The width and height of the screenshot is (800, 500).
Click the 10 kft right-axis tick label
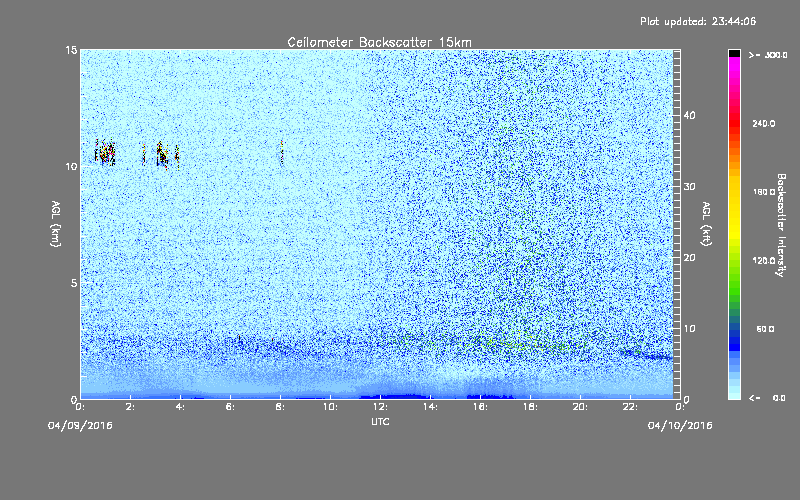click(689, 329)
